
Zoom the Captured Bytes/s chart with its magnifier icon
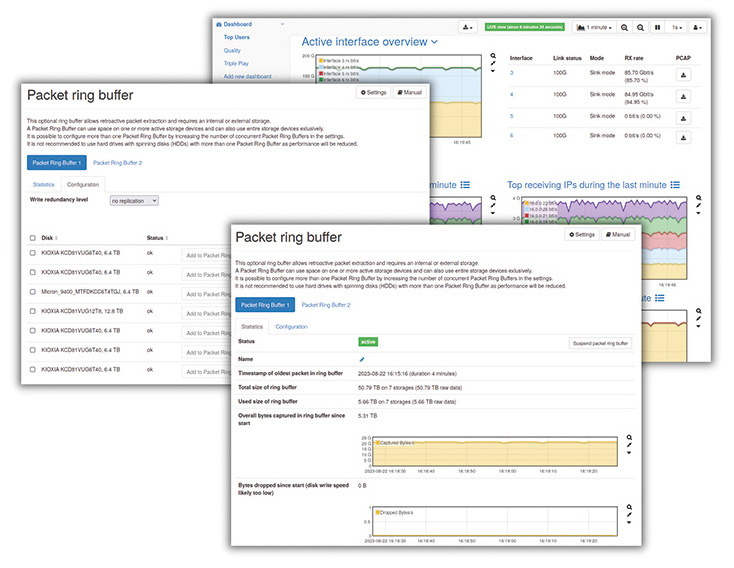coord(629,438)
